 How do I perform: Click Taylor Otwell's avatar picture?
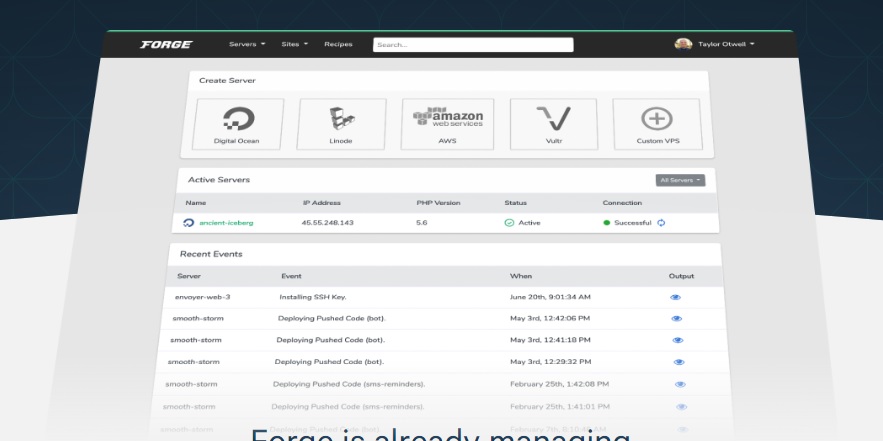click(x=683, y=44)
